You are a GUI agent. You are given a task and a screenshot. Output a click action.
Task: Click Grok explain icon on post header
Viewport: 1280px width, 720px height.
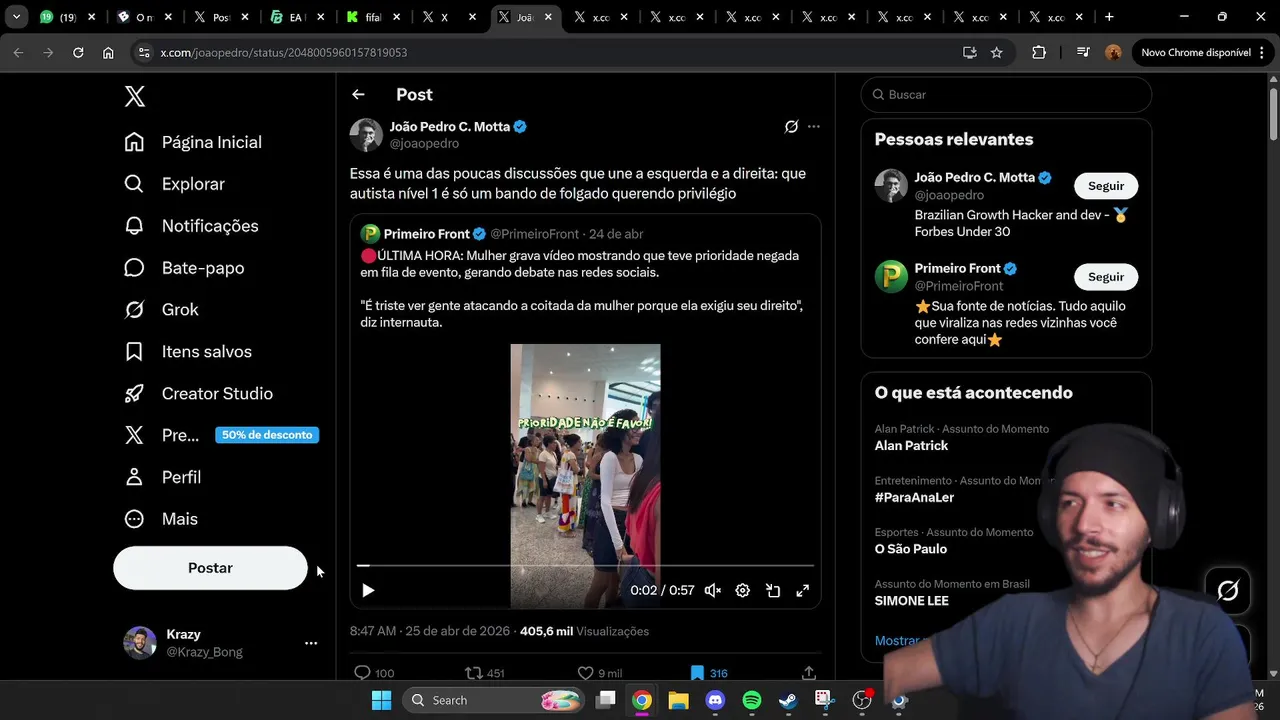[791, 126]
